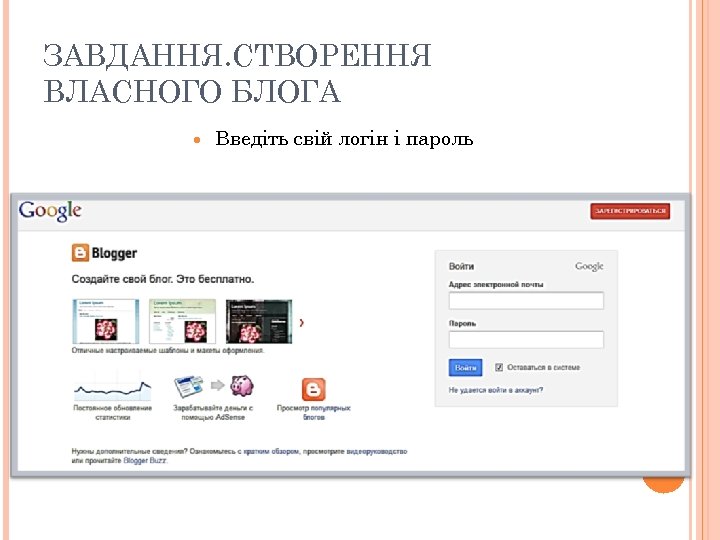Screen dimensions: 720x540
Task: Click the blue Войти sign-in button
Action: pyautogui.click(x=465, y=368)
